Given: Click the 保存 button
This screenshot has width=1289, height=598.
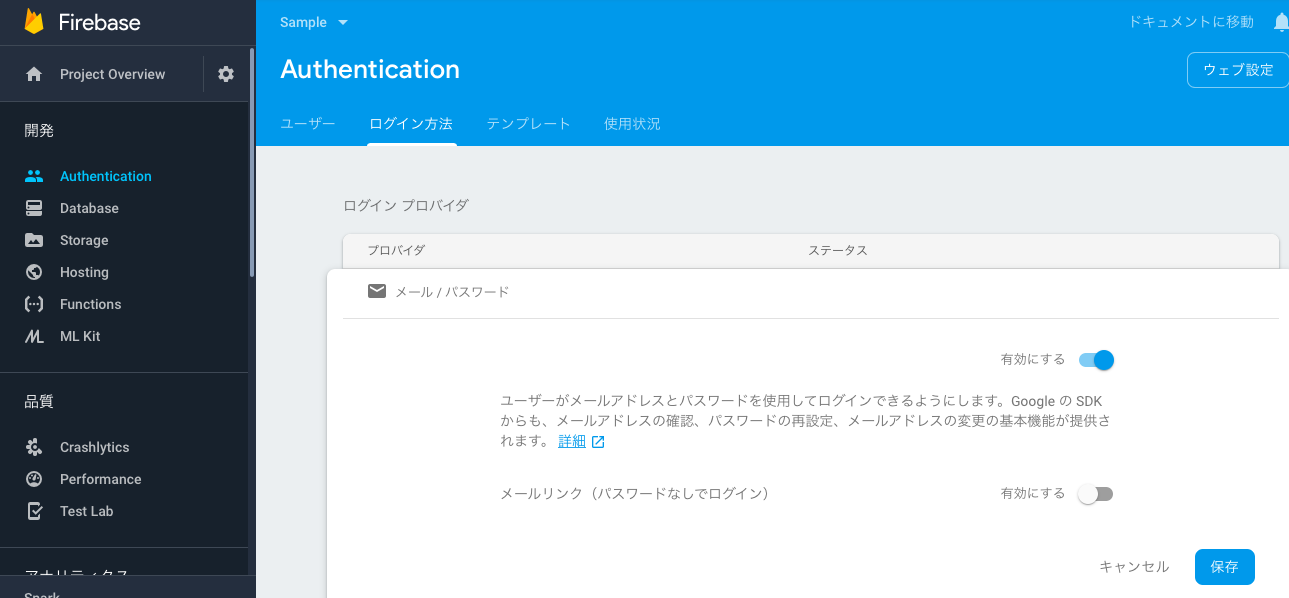Looking at the screenshot, I should click(x=1224, y=567).
